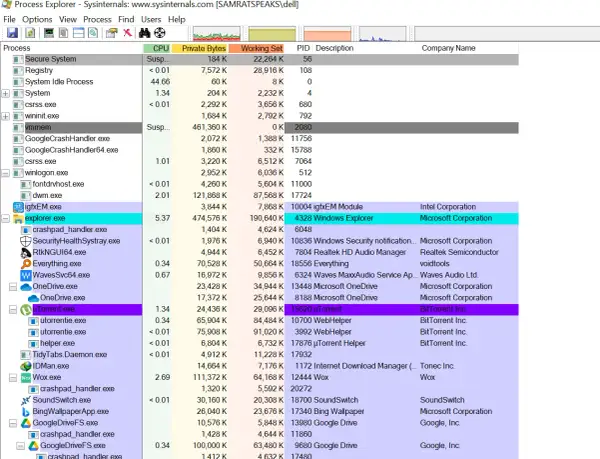Collapse the explorer.exe tree node
Viewport: 600px width, 459px height.
pyautogui.click(x=6, y=218)
